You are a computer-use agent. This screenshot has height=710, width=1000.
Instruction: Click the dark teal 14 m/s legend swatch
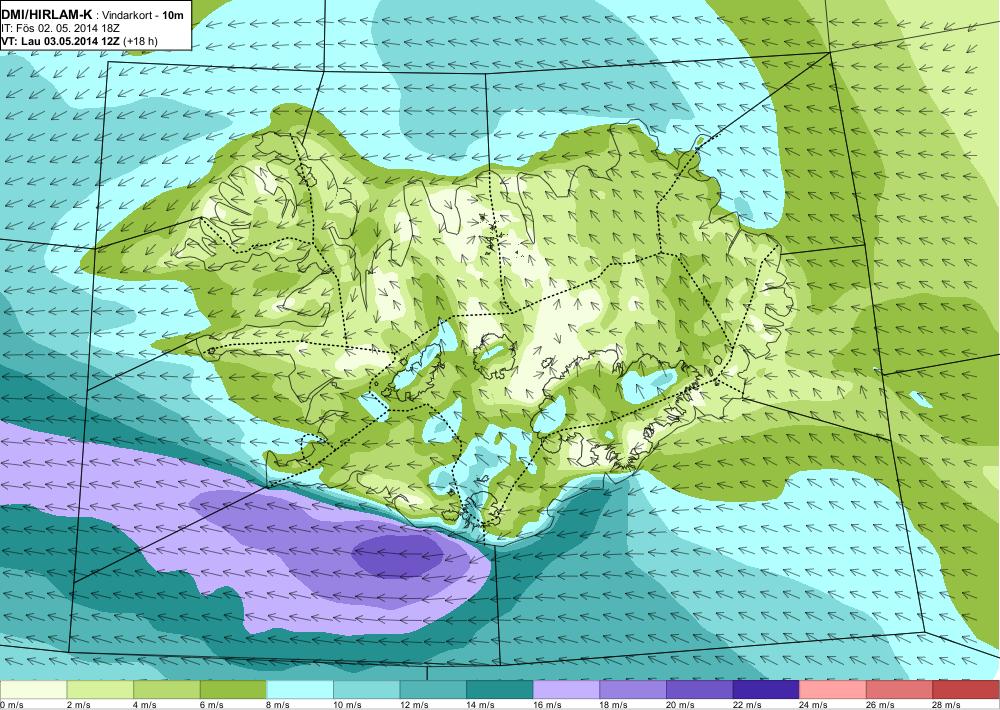(499, 690)
